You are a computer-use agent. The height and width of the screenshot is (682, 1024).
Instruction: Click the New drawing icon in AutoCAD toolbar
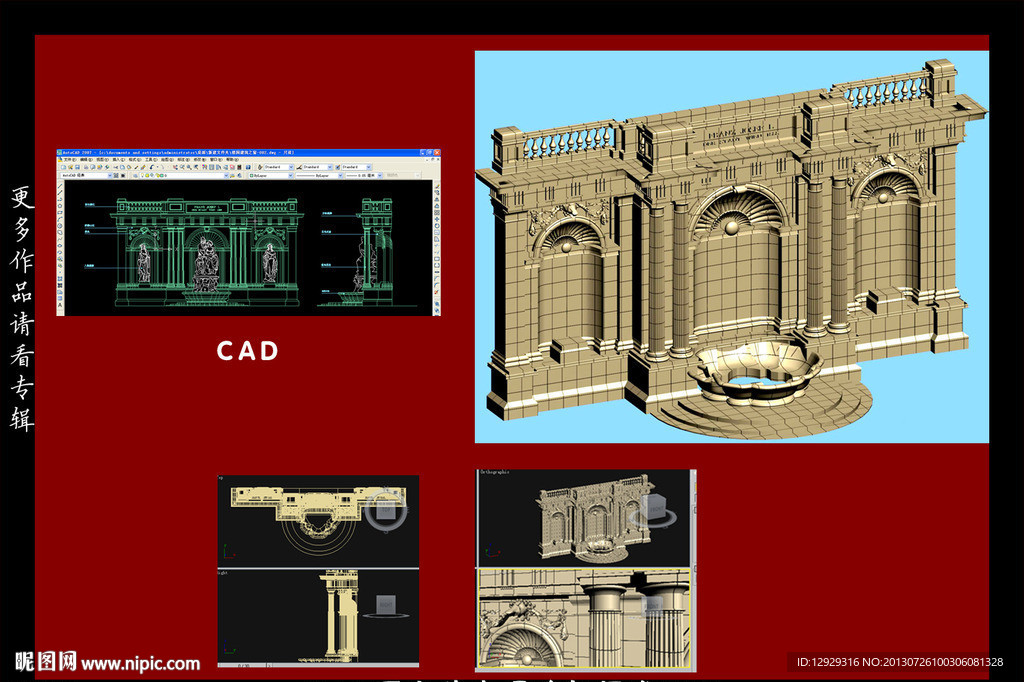coord(63,167)
